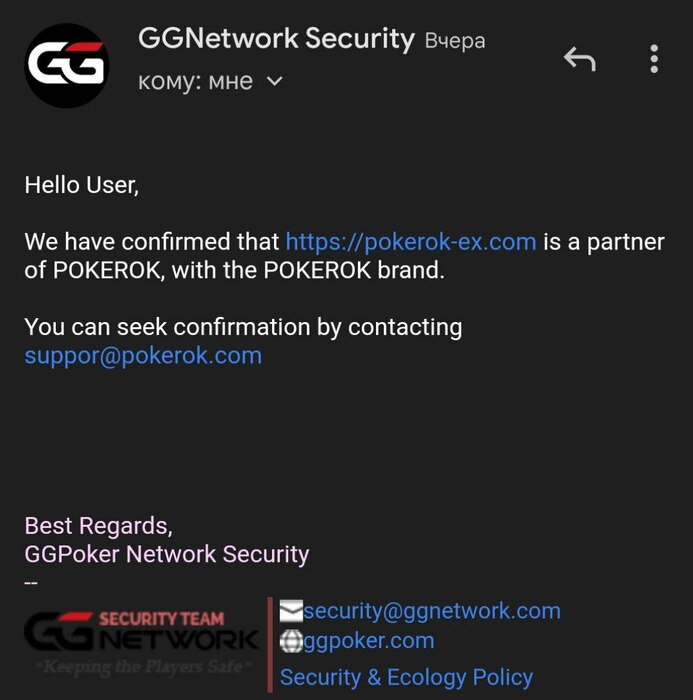The height and width of the screenshot is (700, 693).
Task: Reply to the email using the arrow icon
Action: point(579,60)
